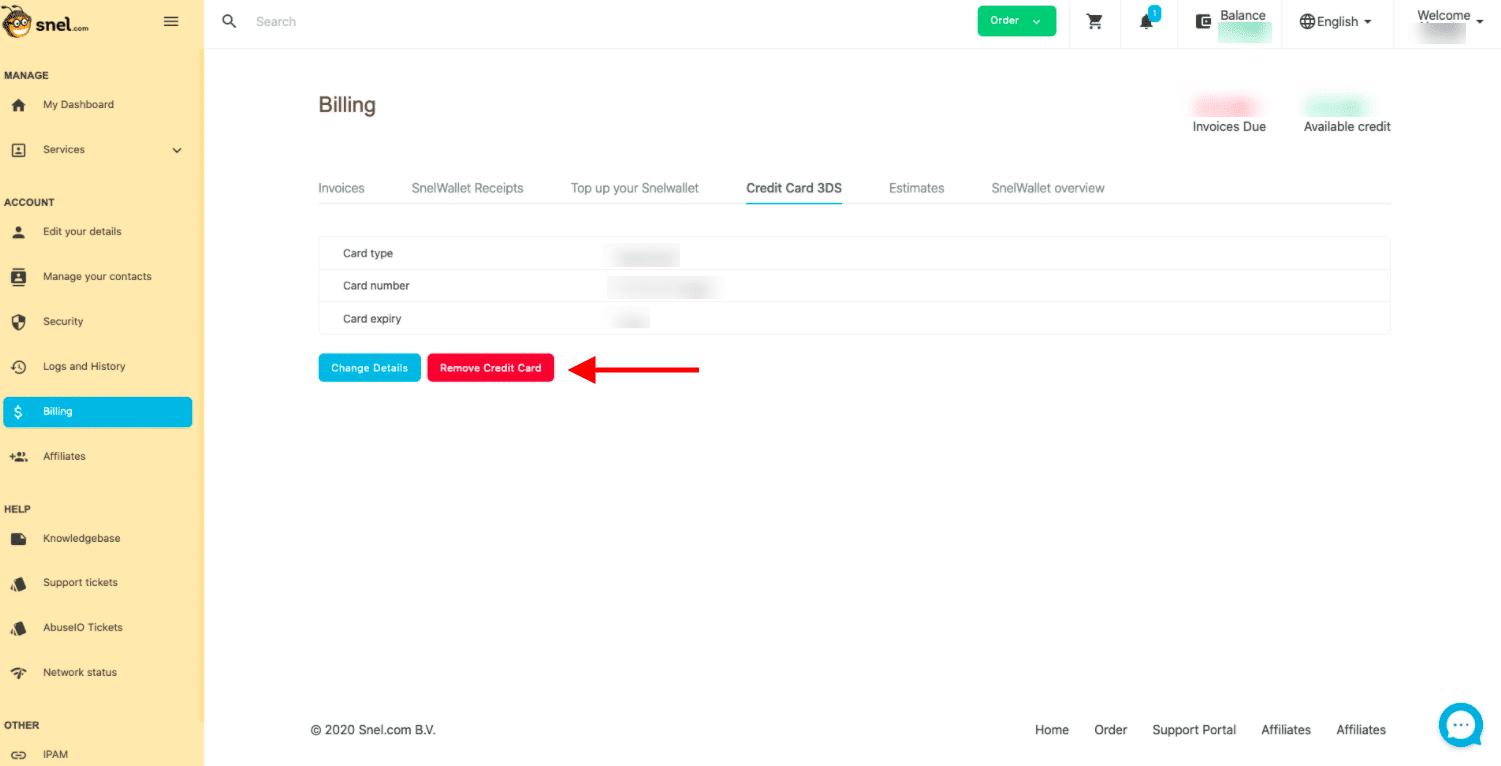Screen dimensions: 1501x766
Task: Click the Card expiry row label
Action: 372,319
